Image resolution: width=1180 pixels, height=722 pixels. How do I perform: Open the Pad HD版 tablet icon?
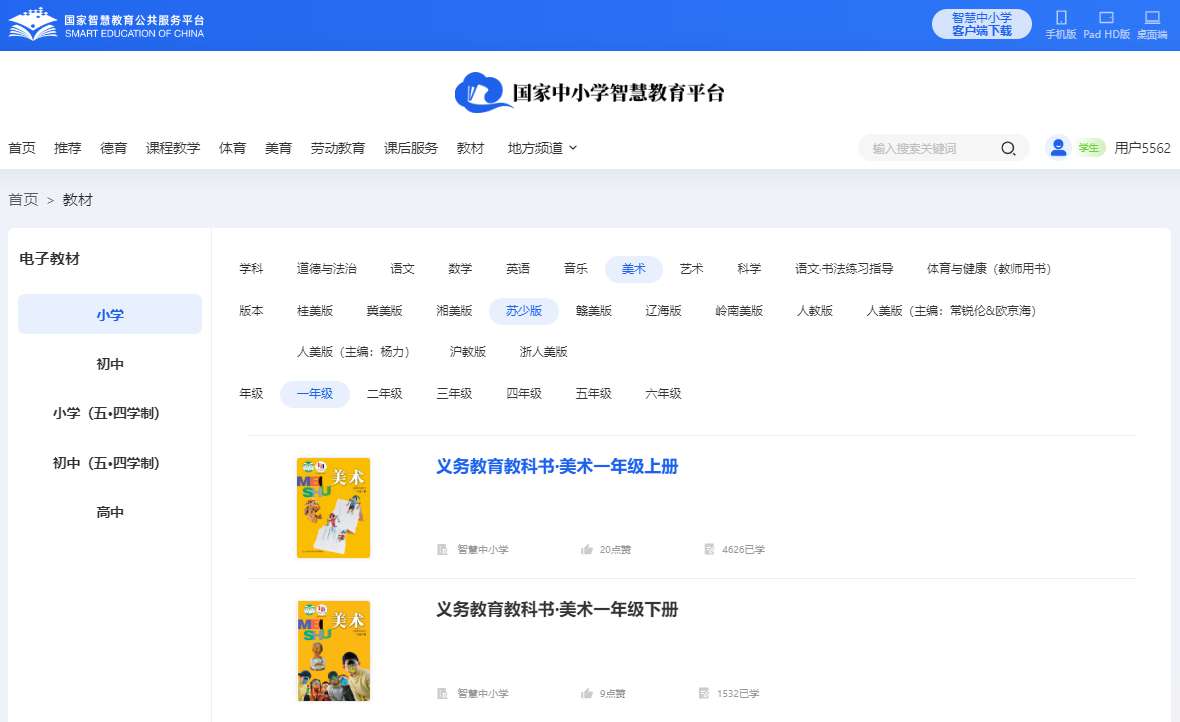click(x=1106, y=18)
